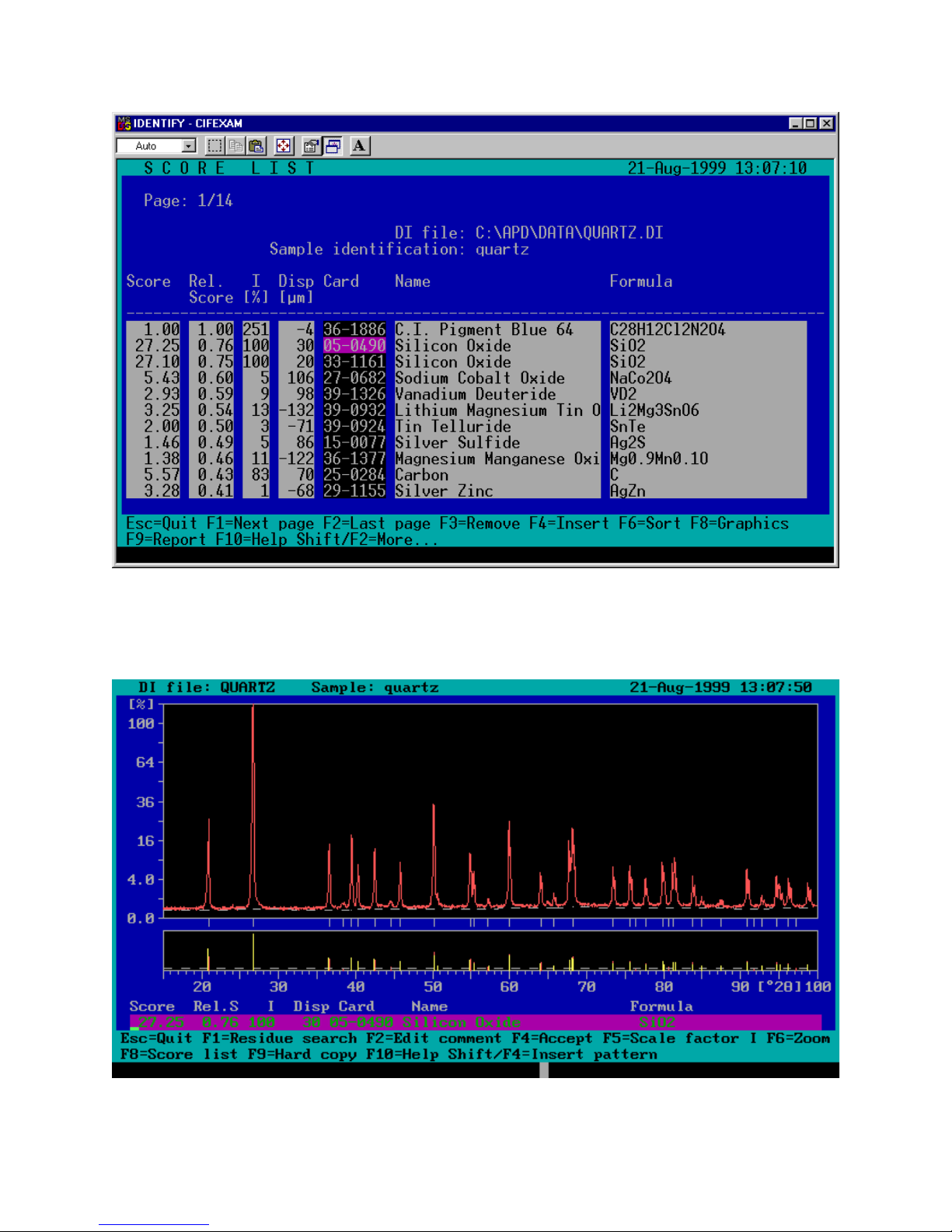Screen dimensions: 952x1232
Task: Click the Esc=Quit hint in score list
Action: point(162,523)
